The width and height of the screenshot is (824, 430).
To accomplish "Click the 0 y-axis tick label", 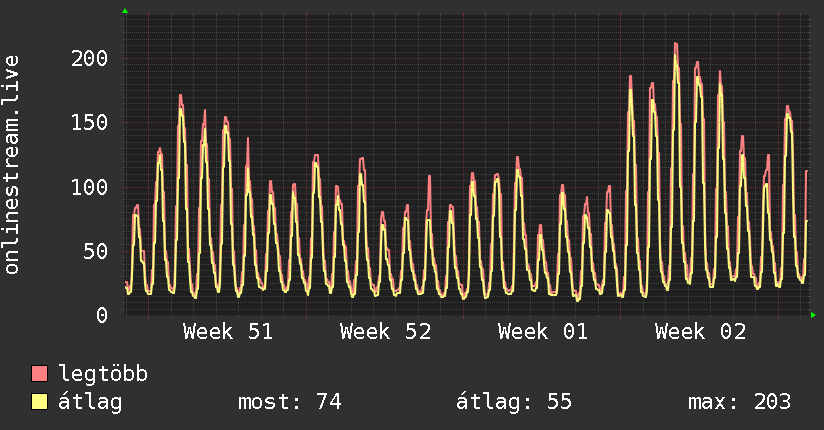I will 102,315.
